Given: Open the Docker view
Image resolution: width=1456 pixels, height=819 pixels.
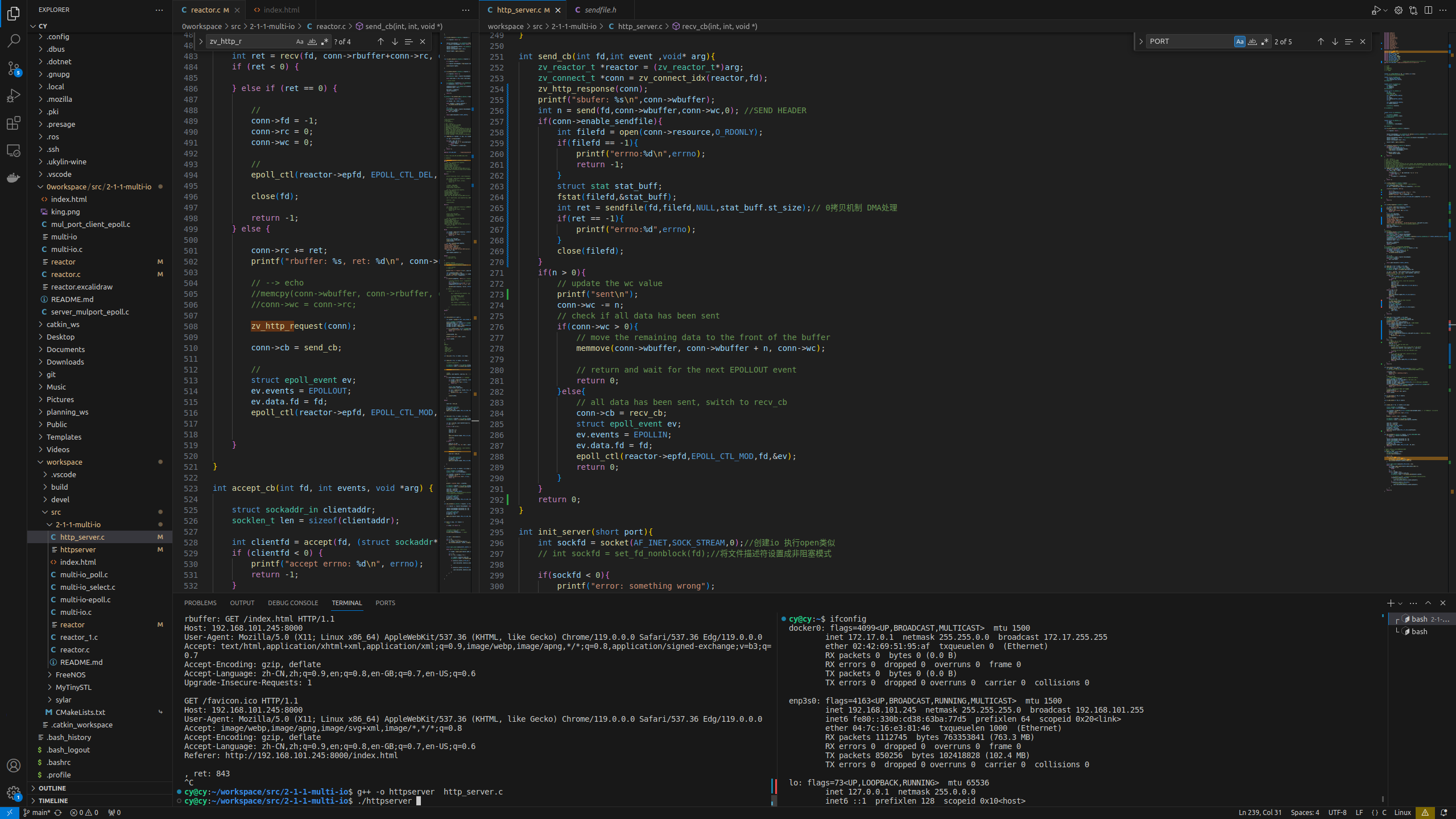Looking at the screenshot, I should pos(14,178).
